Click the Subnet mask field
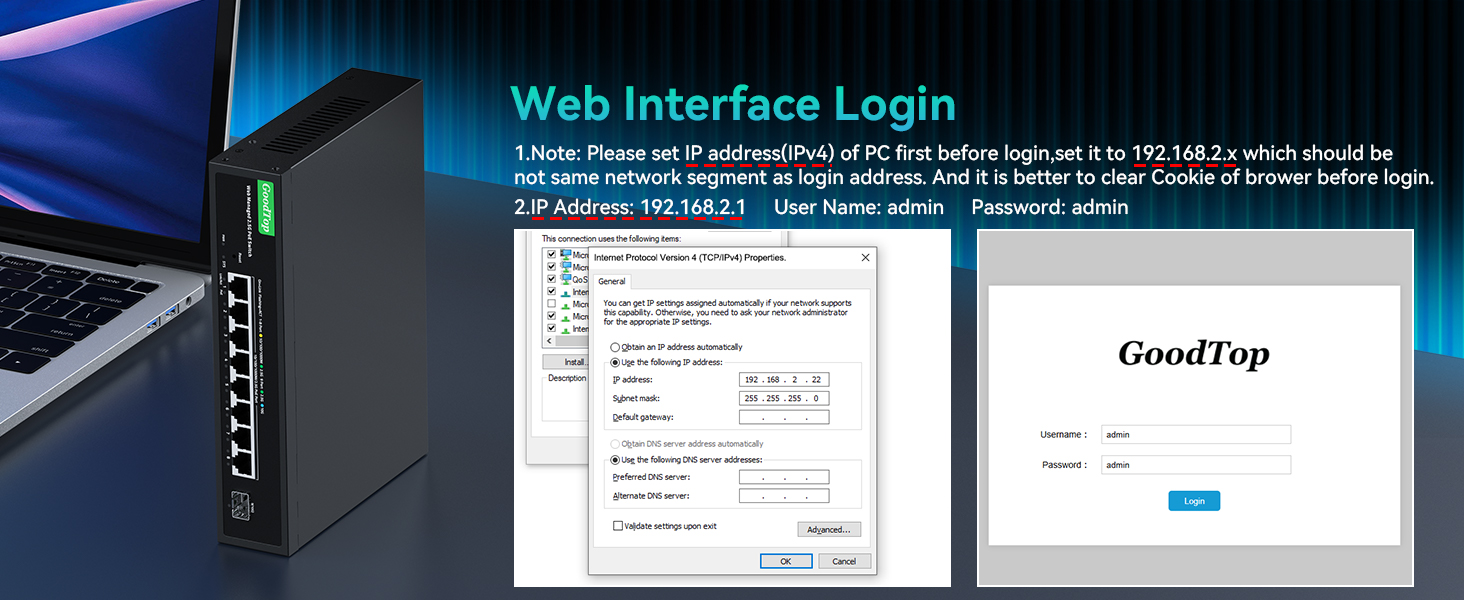 point(784,398)
